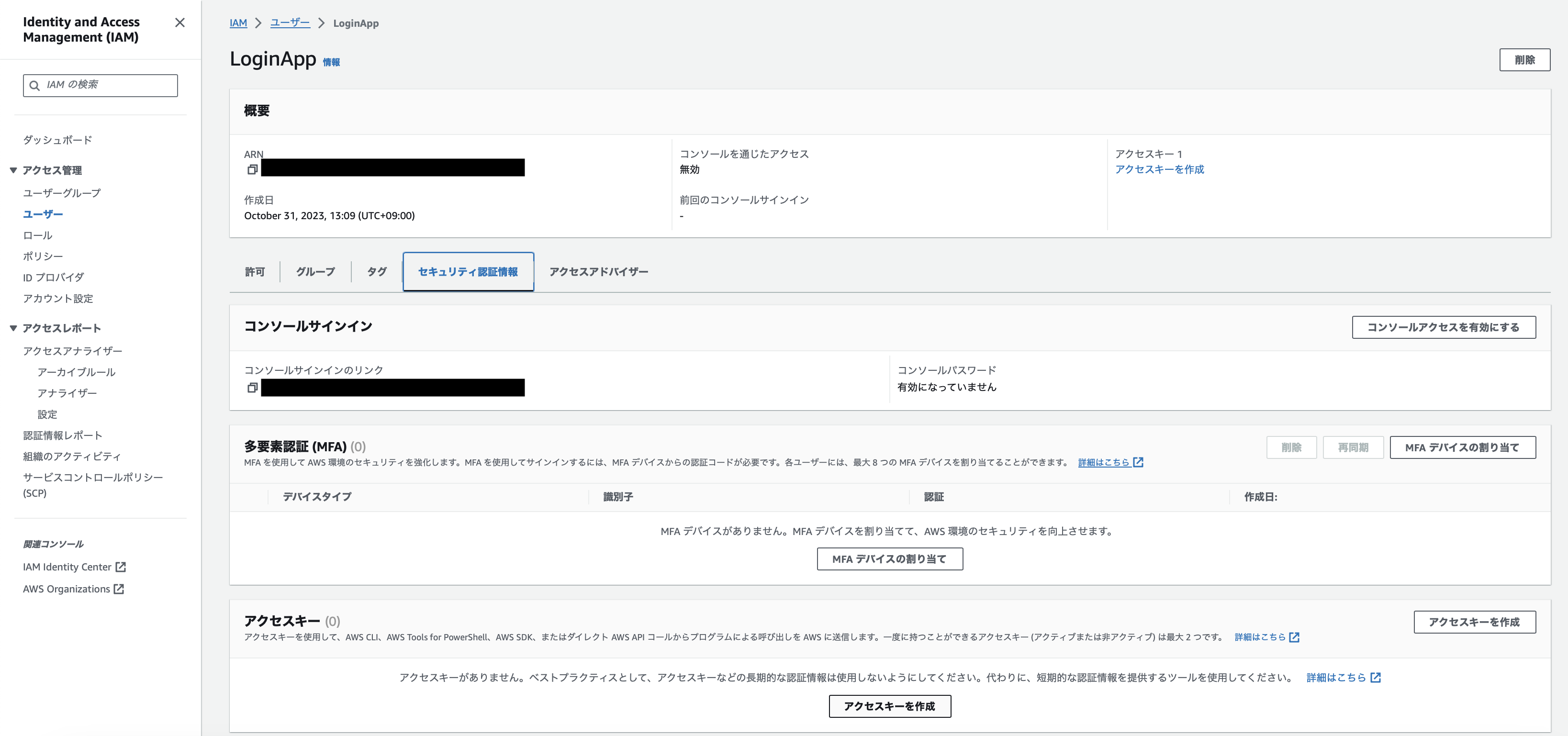Open ポリシー in the sidebar

[43, 256]
